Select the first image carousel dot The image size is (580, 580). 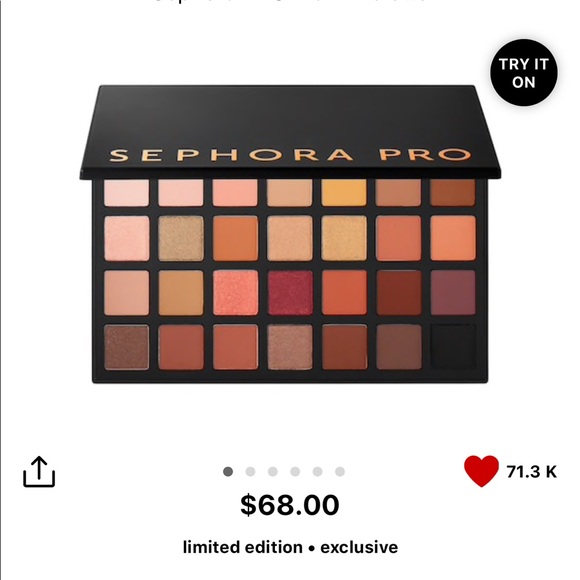tap(228, 472)
